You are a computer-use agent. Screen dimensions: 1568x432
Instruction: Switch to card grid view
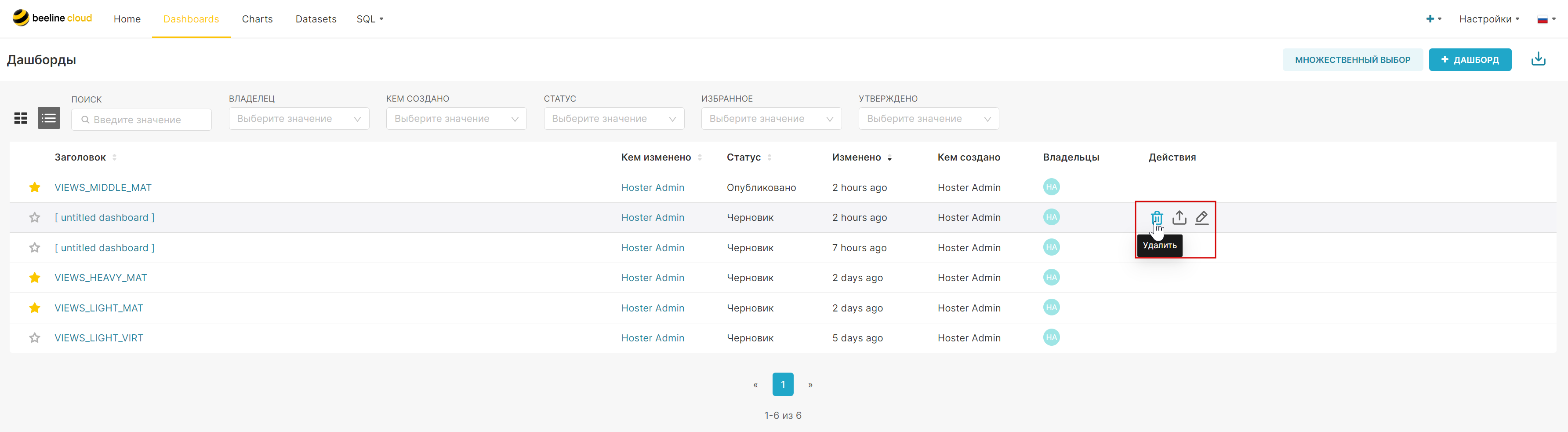tap(21, 118)
